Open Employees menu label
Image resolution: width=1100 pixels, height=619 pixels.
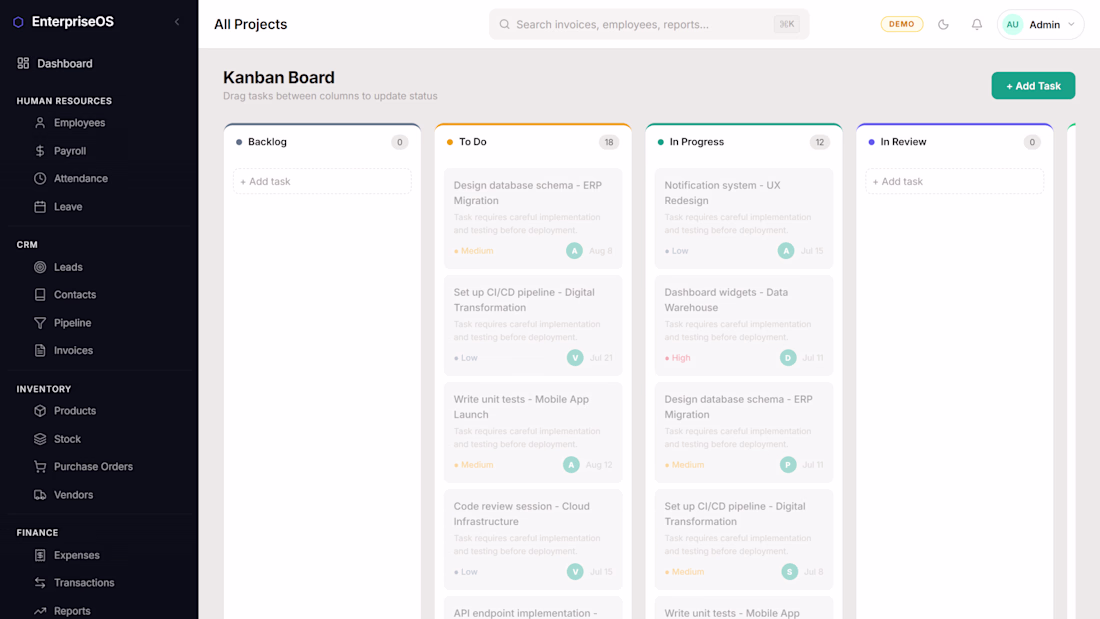(79, 123)
